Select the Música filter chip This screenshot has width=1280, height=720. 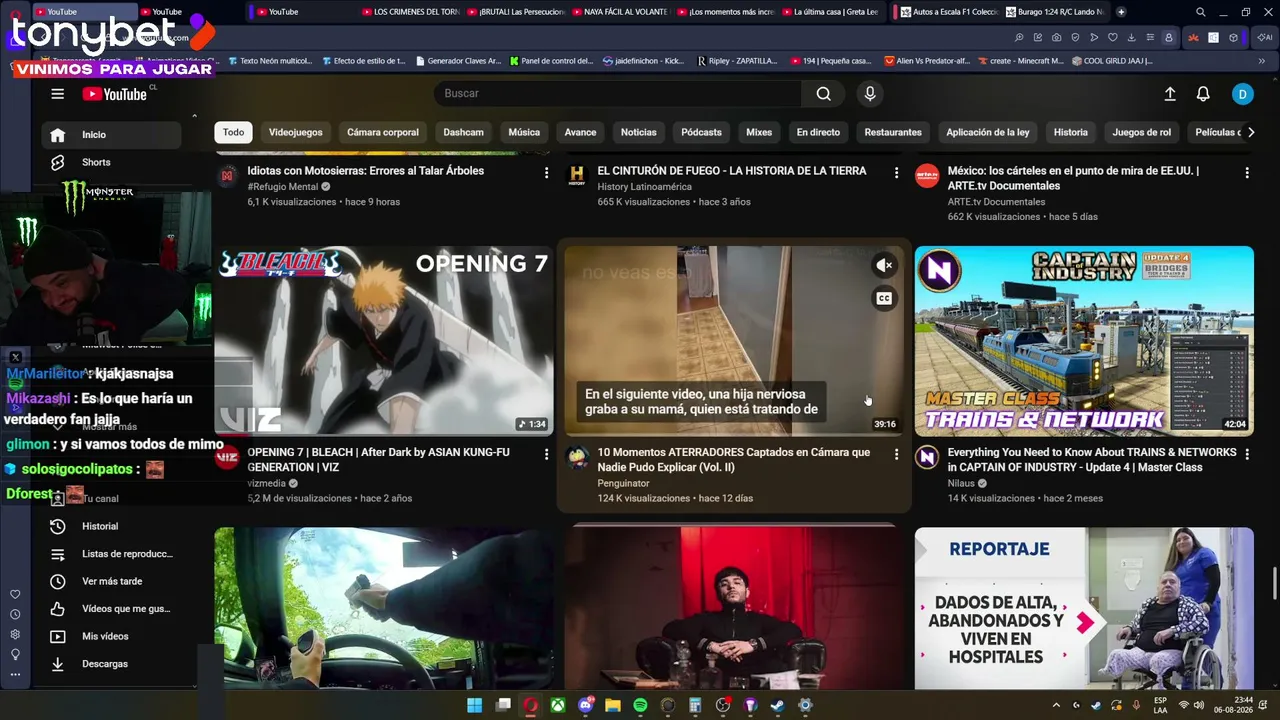524,132
